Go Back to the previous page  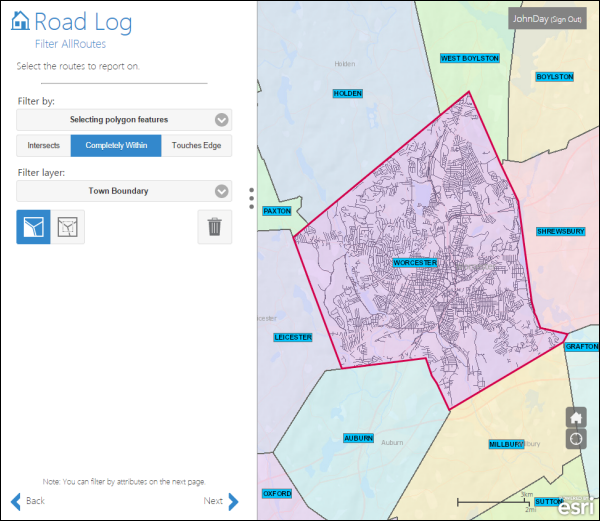(35, 501)
